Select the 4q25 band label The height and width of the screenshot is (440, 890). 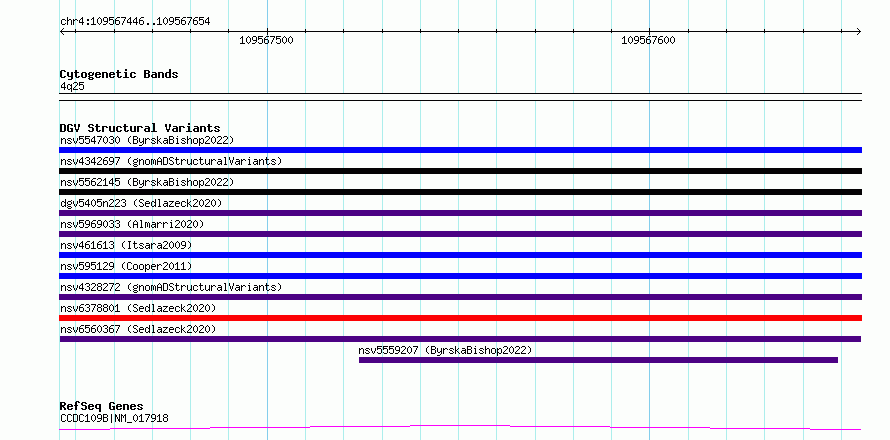pos(72,86)
